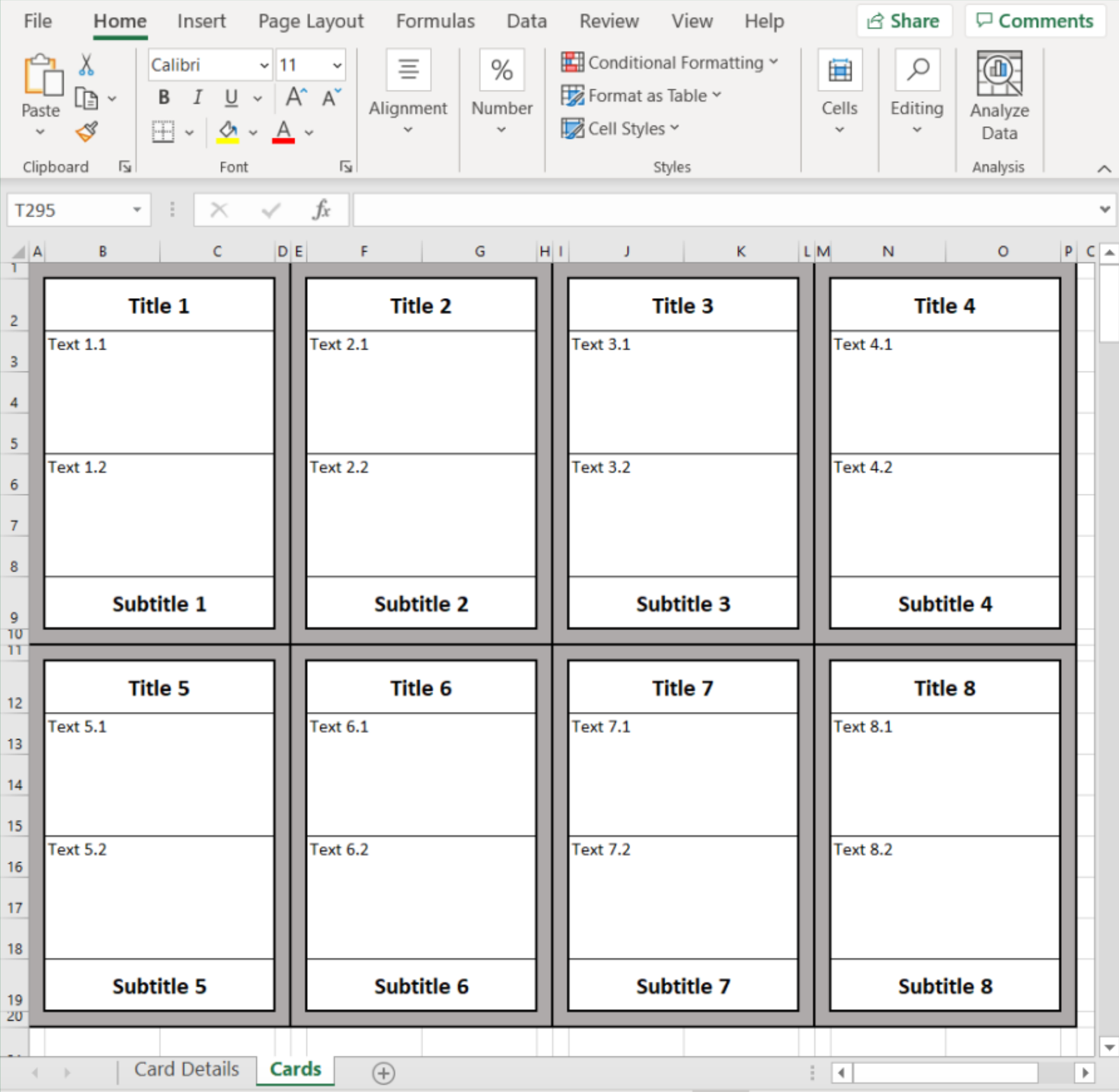This screenshot has width=1119, height=1092.
Task: Open Format as Table menu
Action: (641, 96)
